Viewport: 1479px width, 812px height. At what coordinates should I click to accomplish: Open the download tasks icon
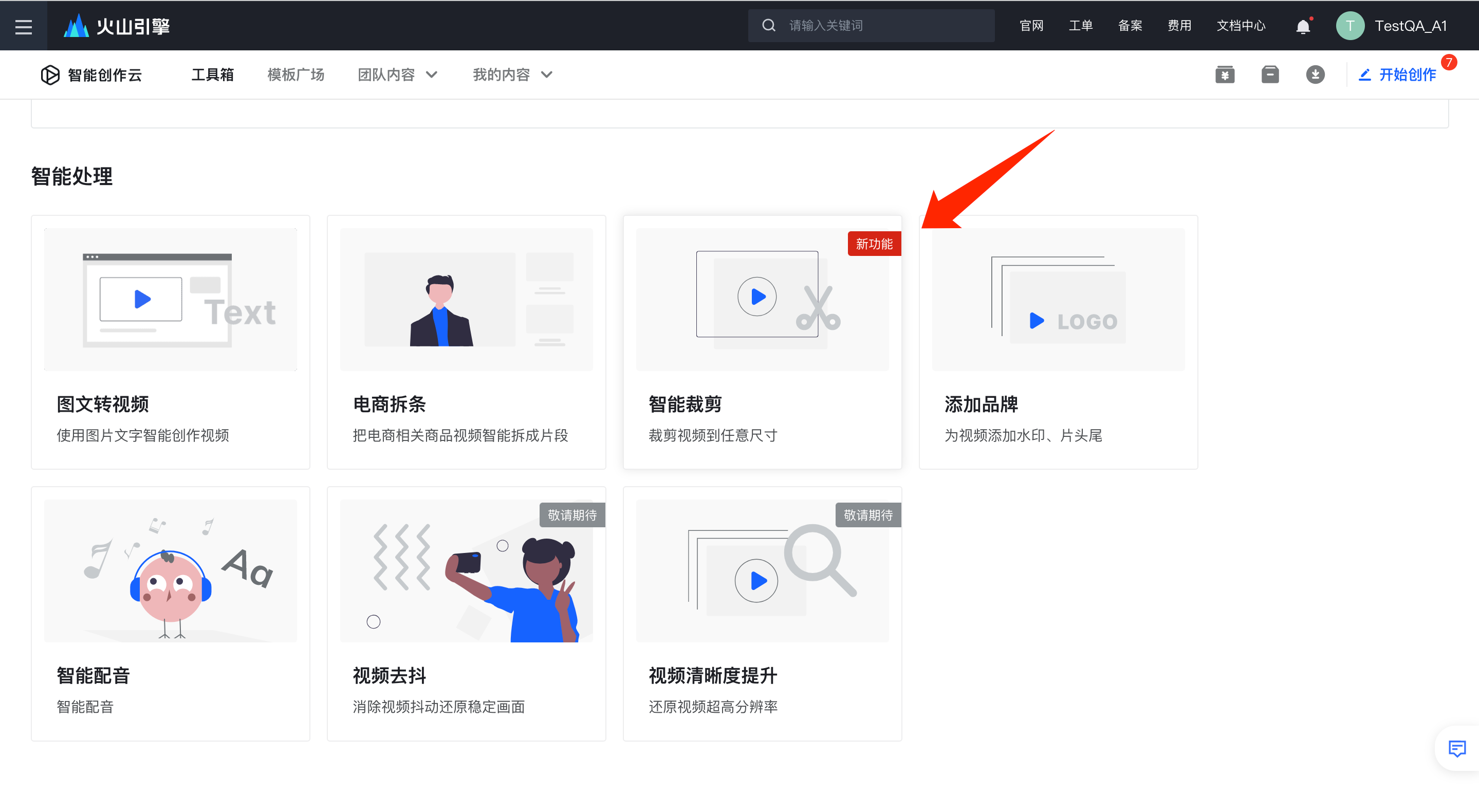(x=1315, y=75)
